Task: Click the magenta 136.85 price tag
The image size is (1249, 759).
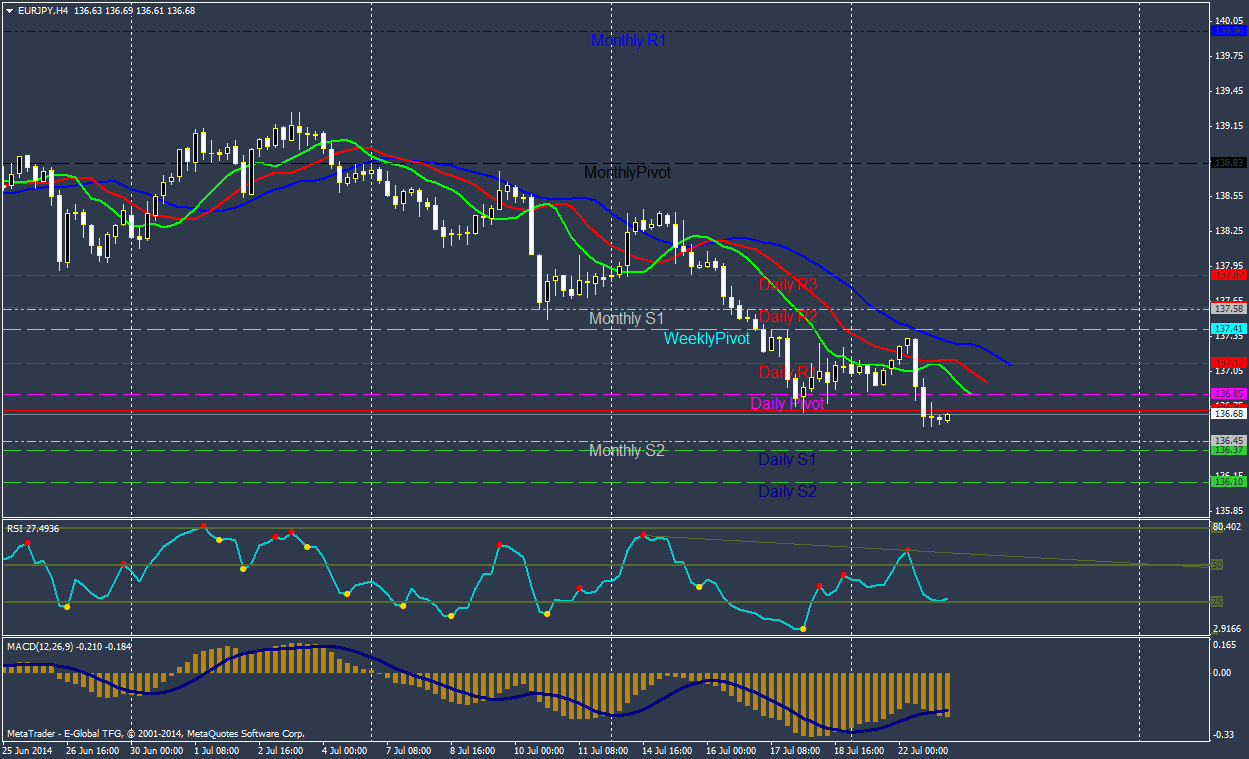Action: pos(1227,394)
